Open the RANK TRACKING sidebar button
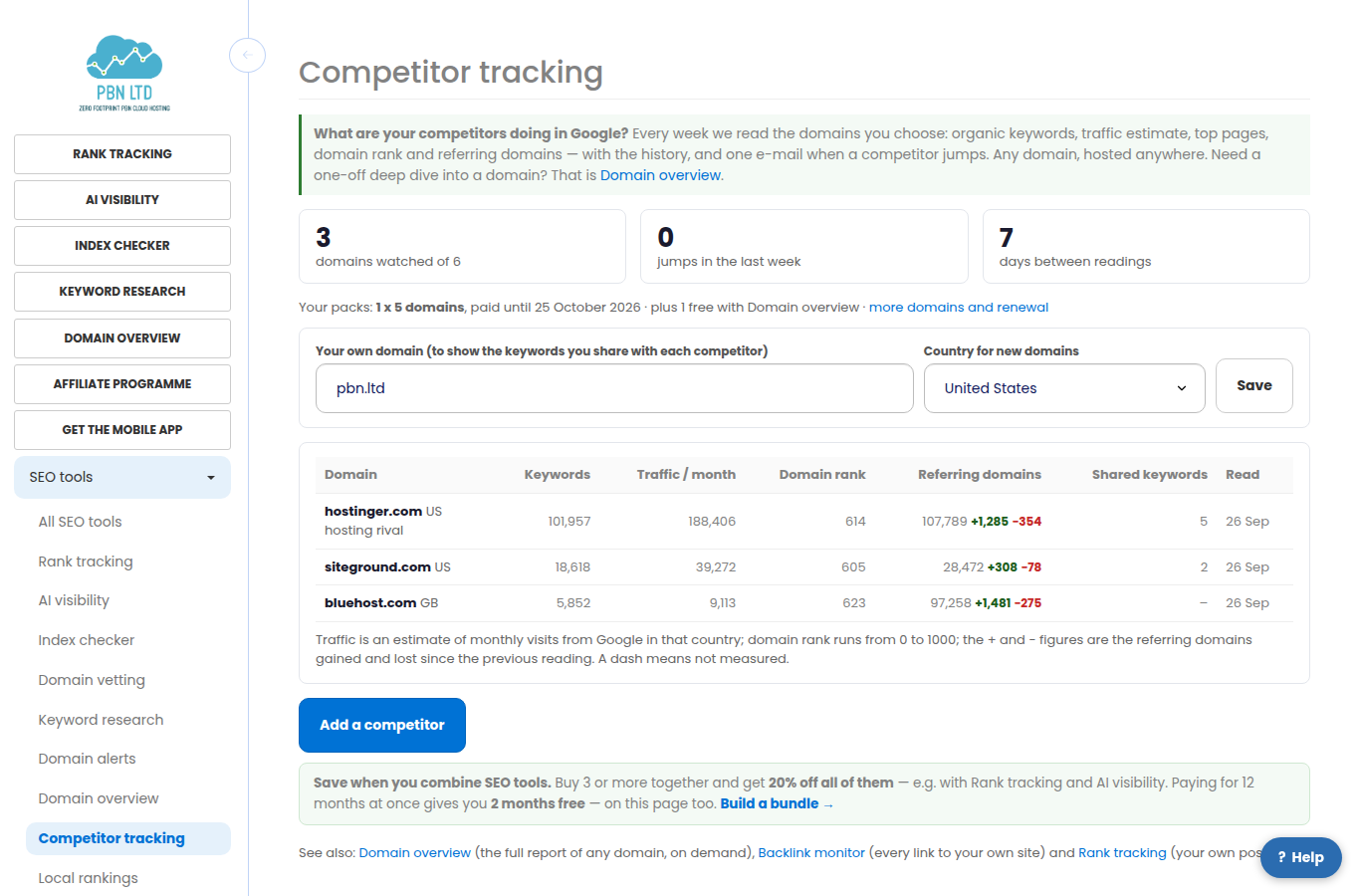The image size is (1360, 896). (x=122, y=154)
